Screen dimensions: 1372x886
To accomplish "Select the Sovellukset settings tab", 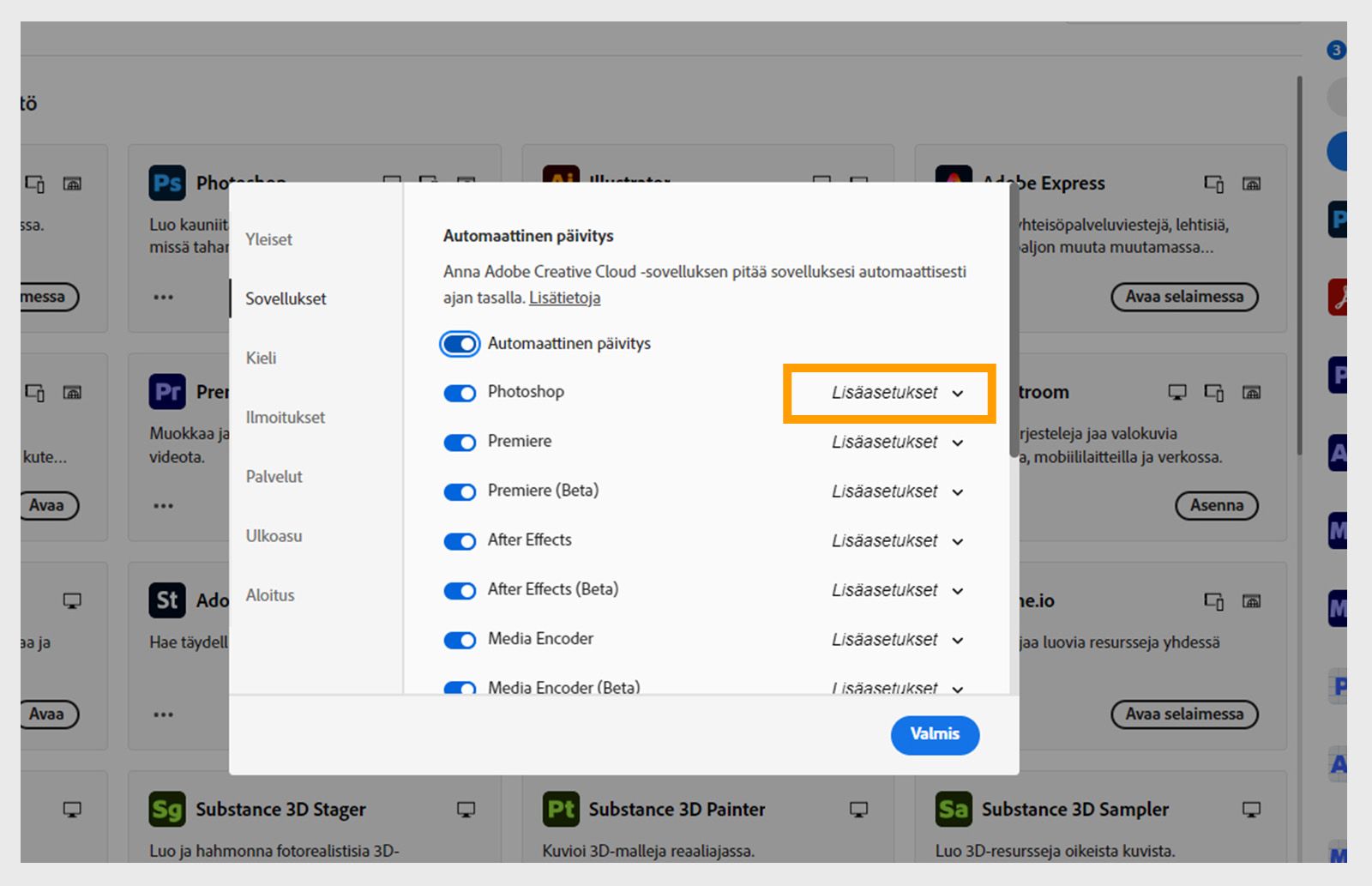I will point(286,298).
